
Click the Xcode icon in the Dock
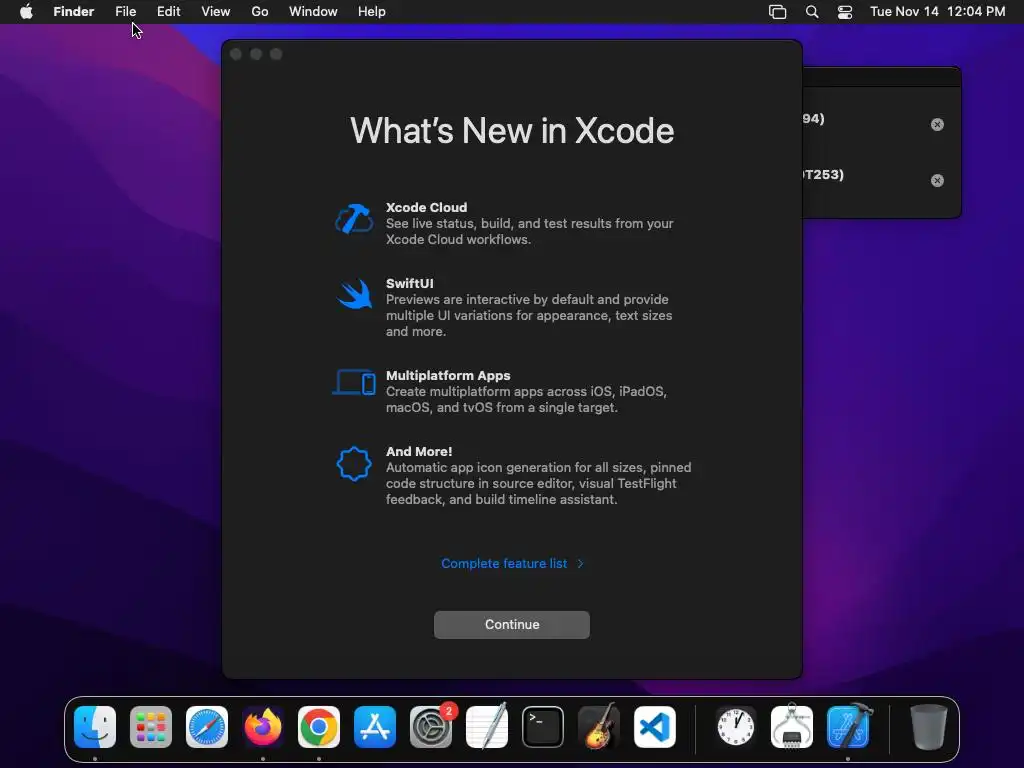pos(848,727)
